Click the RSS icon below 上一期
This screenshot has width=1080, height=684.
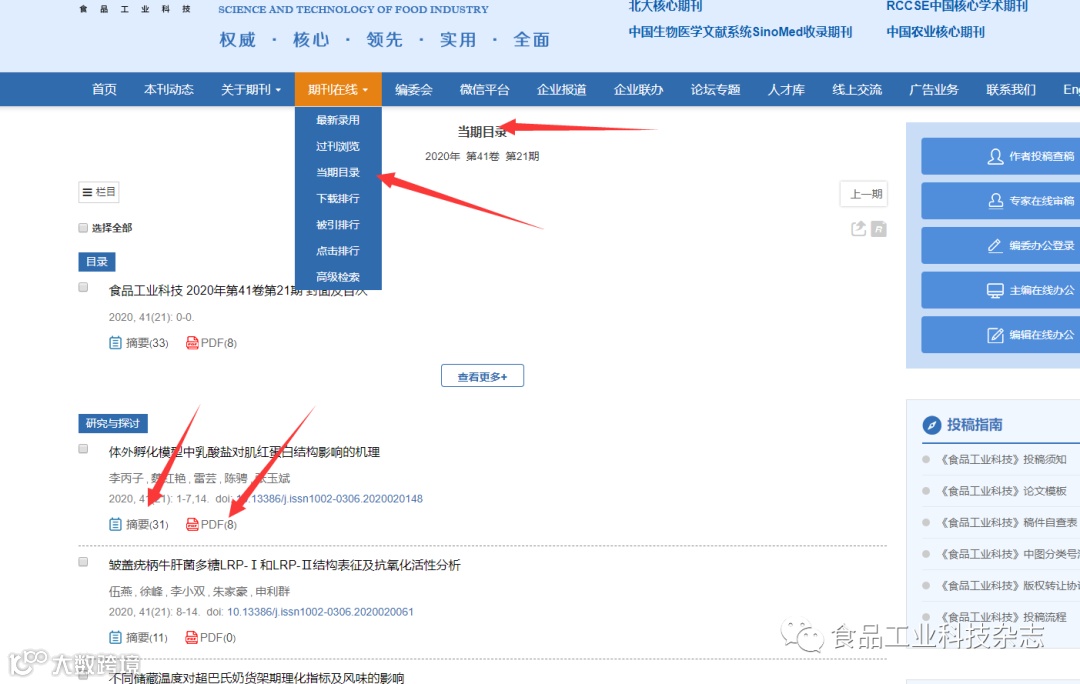(x=879, y=229)
